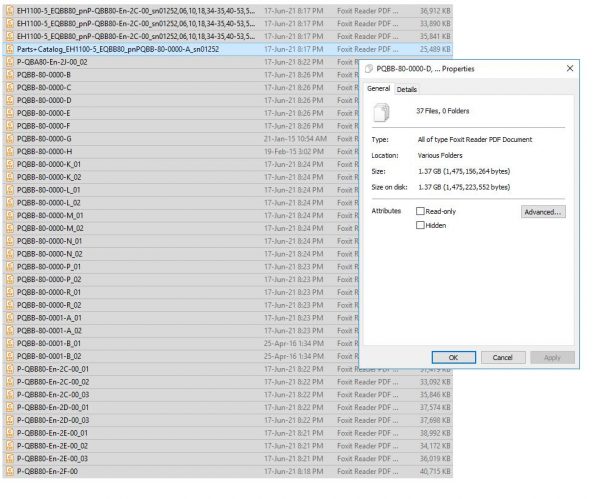Click the 38,992 KB size value
This screenshot has height=499, width=600.
click(x=435, y=433)
